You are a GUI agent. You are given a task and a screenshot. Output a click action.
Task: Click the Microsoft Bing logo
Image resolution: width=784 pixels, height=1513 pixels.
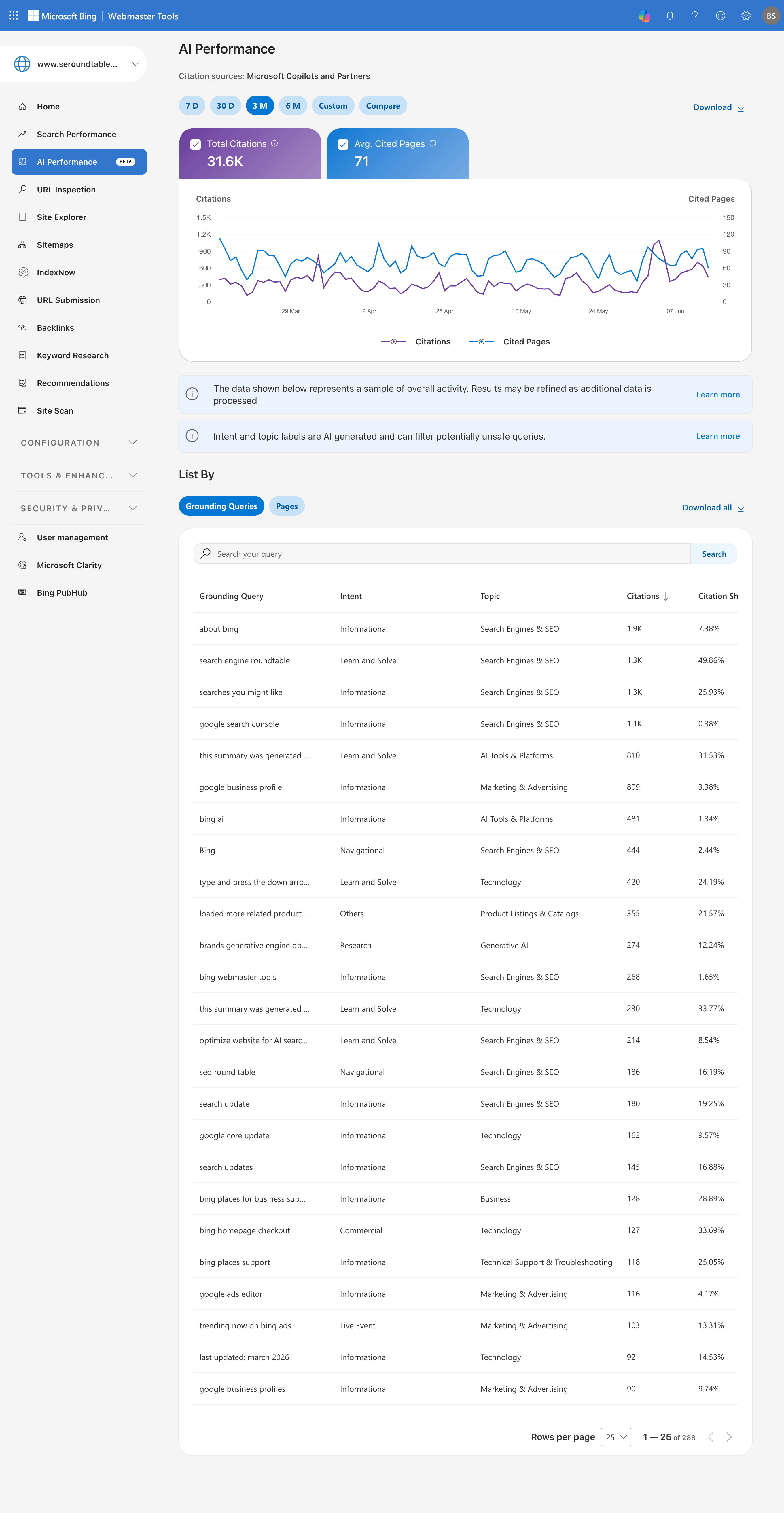(62, 16)
